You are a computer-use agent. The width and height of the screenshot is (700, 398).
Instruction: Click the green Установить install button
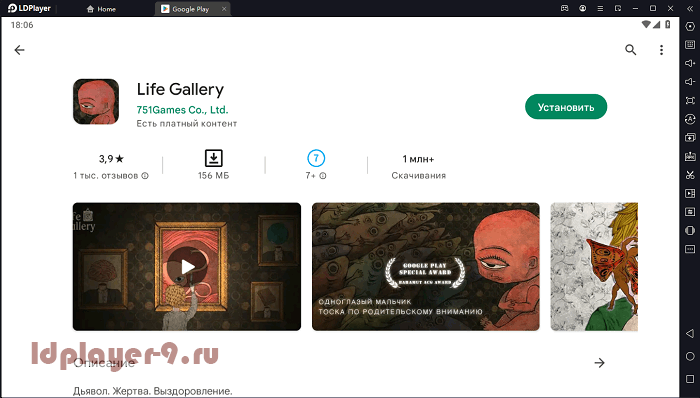566,107
